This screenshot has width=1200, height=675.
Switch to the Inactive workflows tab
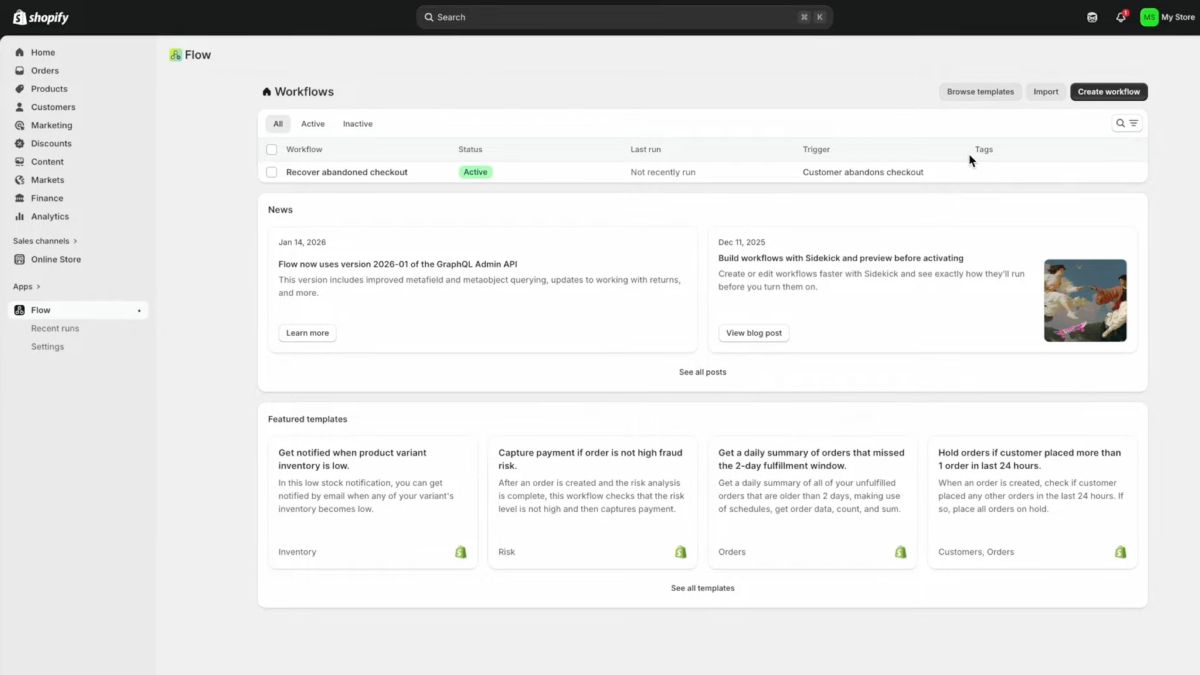click(x=358, y=124)
